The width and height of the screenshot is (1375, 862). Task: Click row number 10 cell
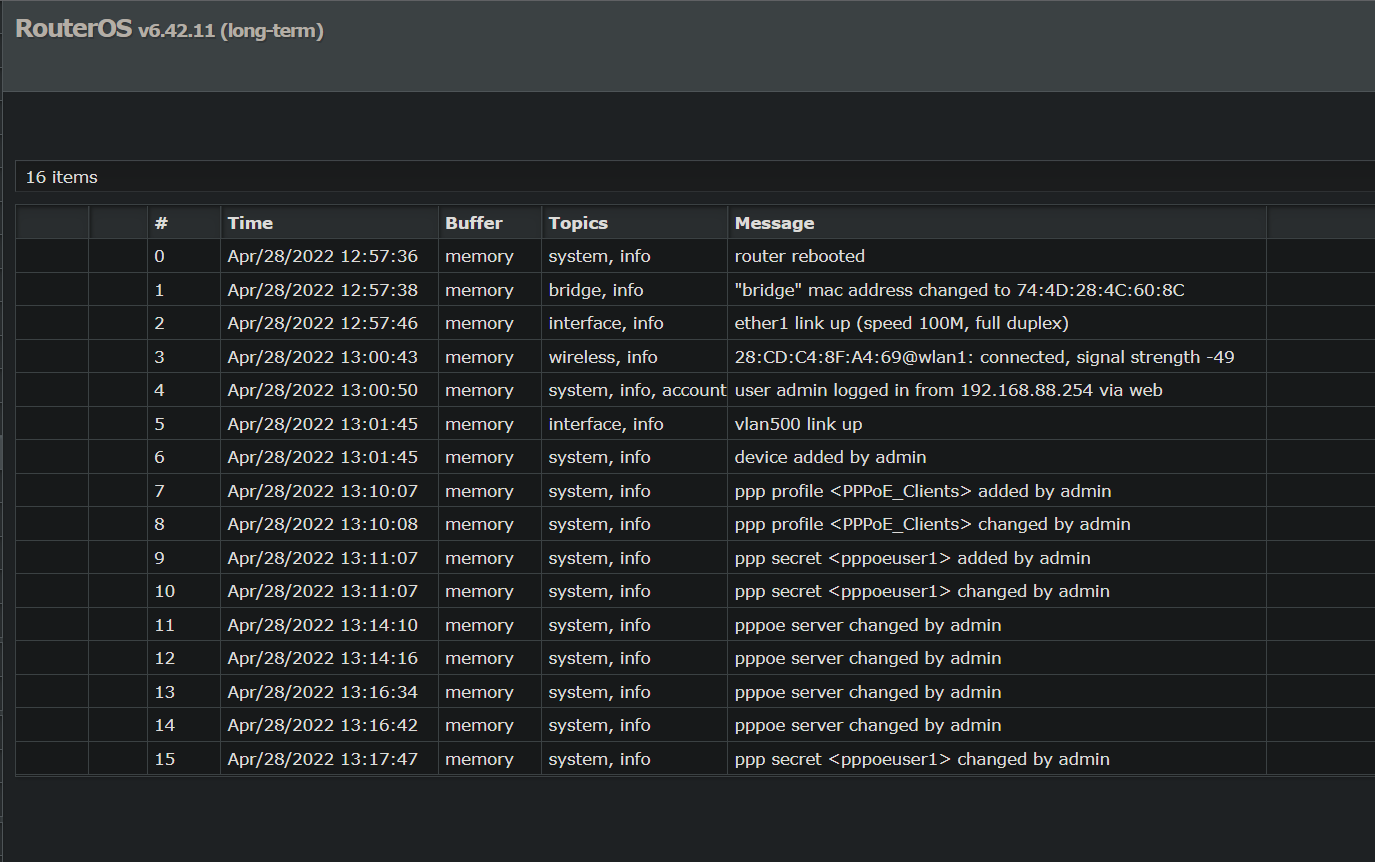(184, 591)
